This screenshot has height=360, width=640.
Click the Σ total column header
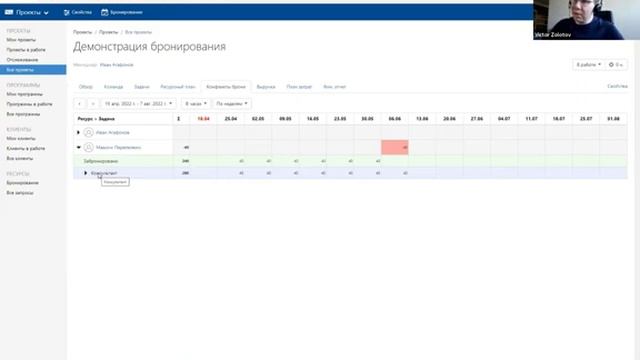tap(178, 119)
